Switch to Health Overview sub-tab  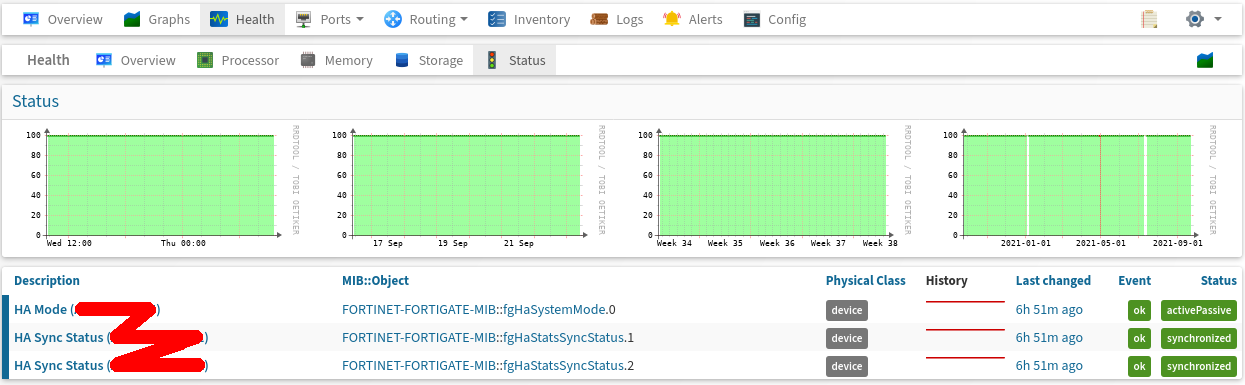(136, 60)
